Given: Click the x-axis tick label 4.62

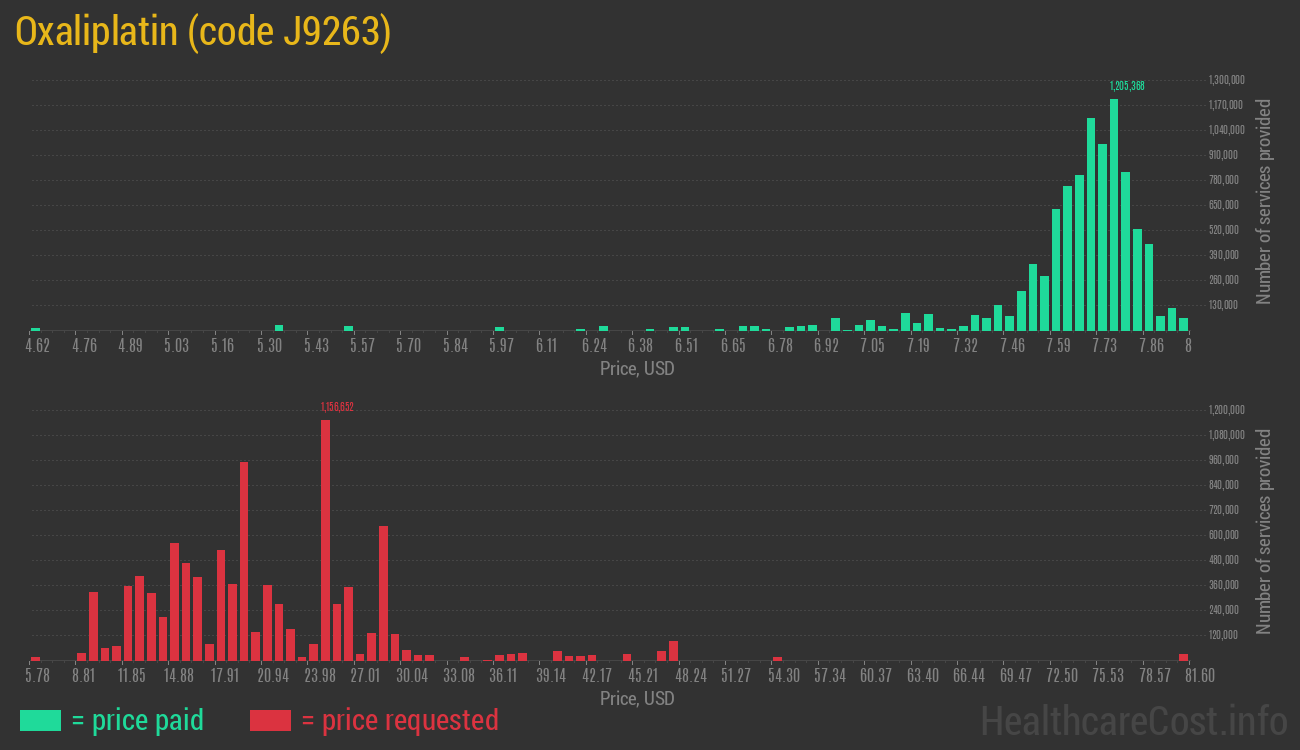Looking at the screenshot, I should tap(37, 346).
